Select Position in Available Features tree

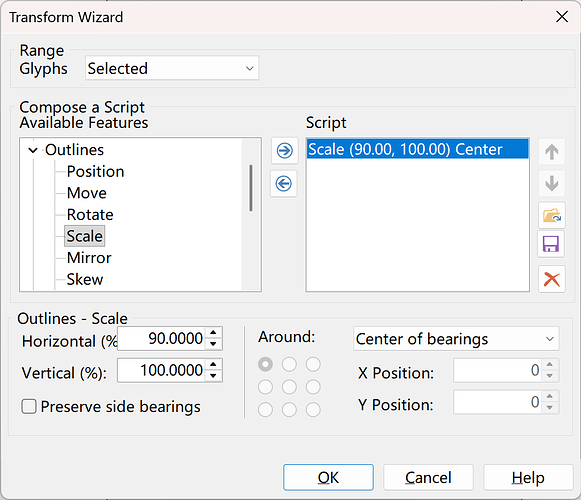tap(96, 172)
